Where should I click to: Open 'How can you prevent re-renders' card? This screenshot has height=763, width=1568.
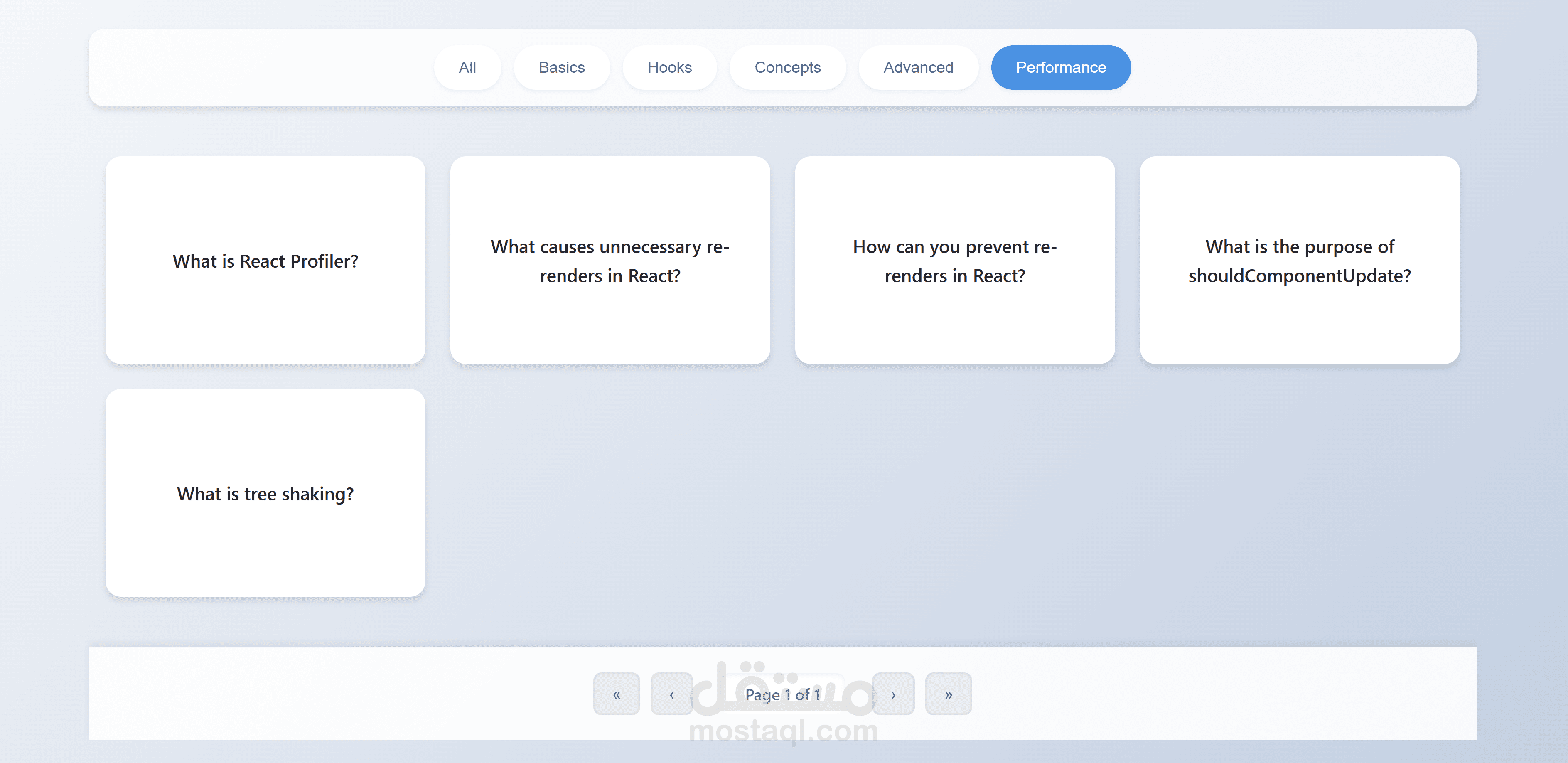(954, 261)
